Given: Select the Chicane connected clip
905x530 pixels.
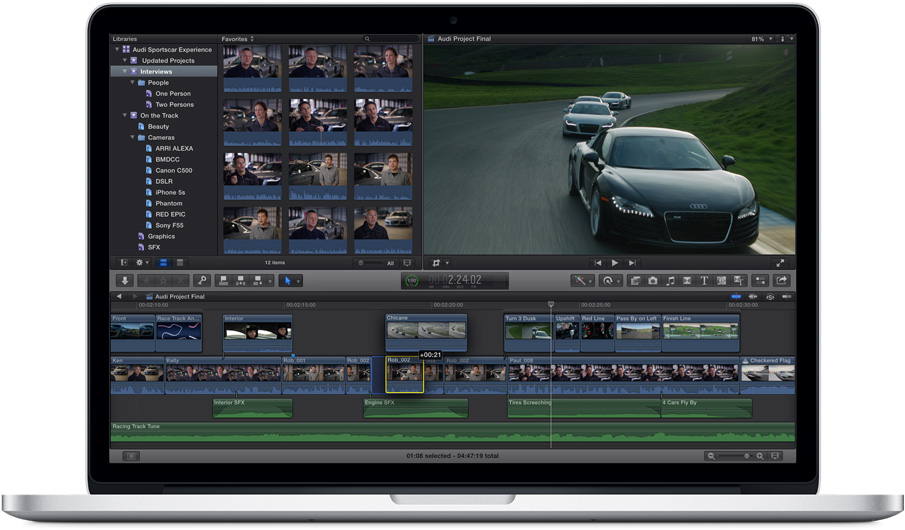Looking at the screenshot, I should tap(426, 333).
